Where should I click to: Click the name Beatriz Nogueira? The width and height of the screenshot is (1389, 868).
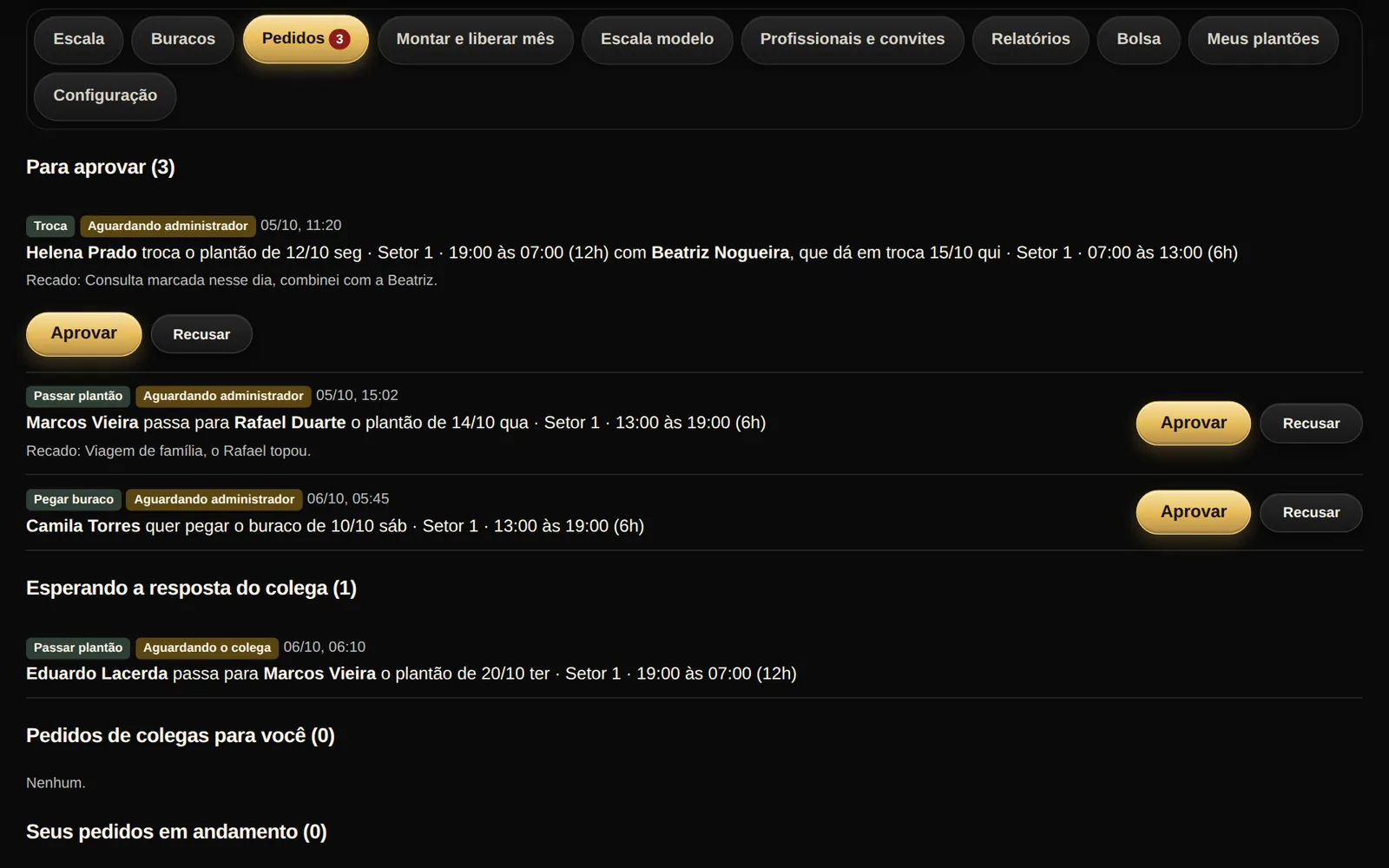[721, 253]
